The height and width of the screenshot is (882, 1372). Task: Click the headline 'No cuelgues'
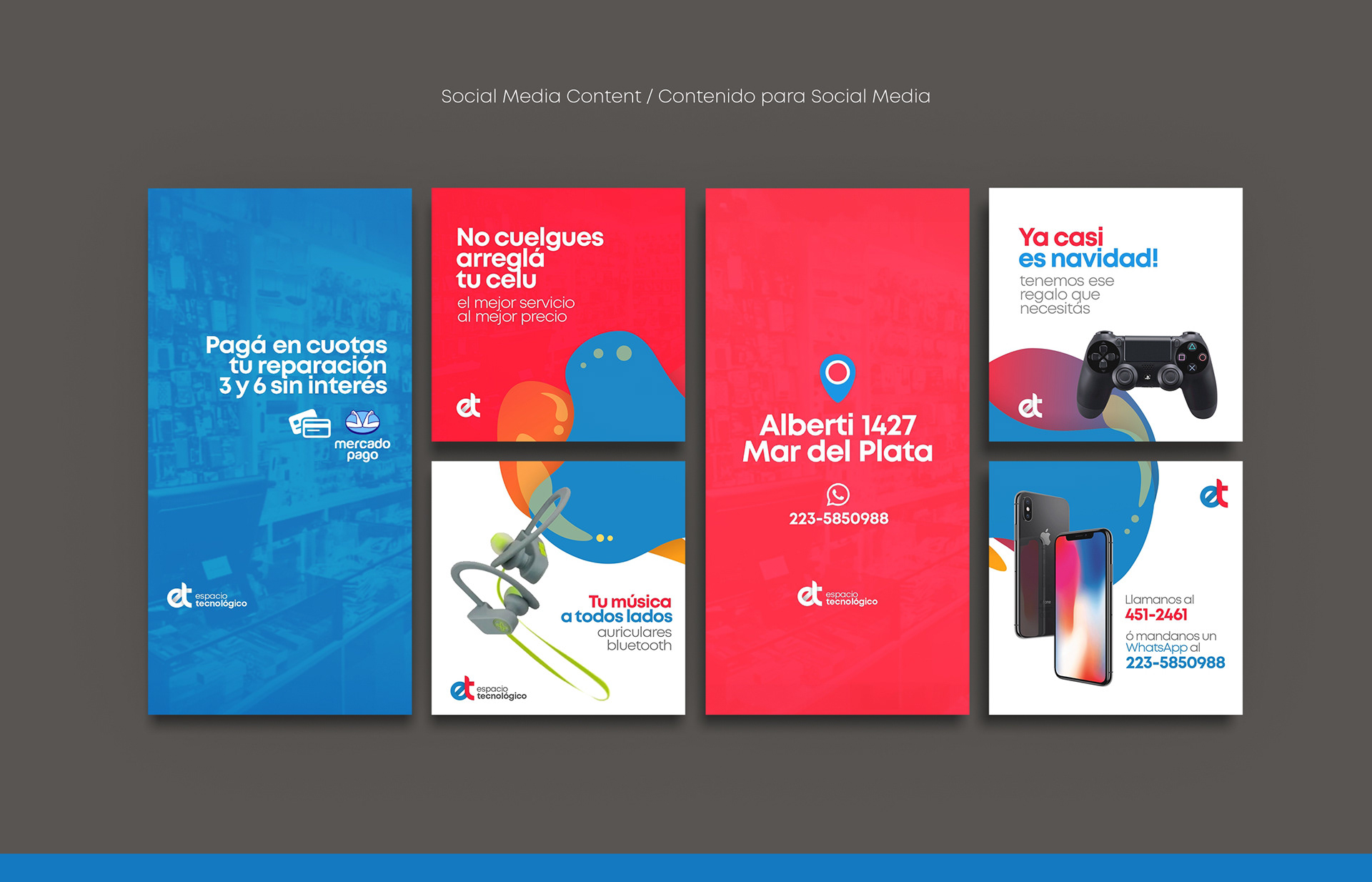(x=530, y=237)
